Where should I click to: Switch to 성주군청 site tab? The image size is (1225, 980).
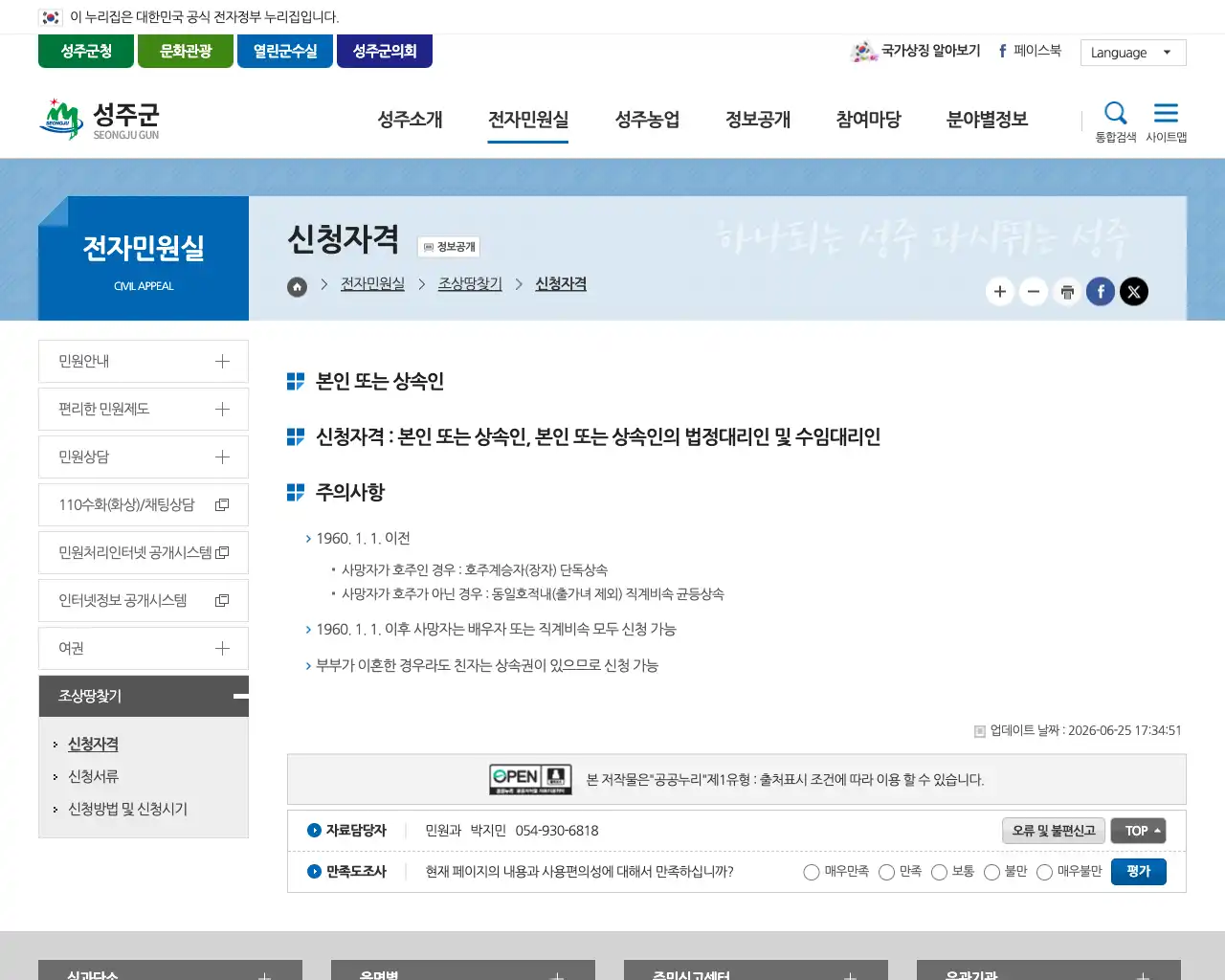pos(86,51)
